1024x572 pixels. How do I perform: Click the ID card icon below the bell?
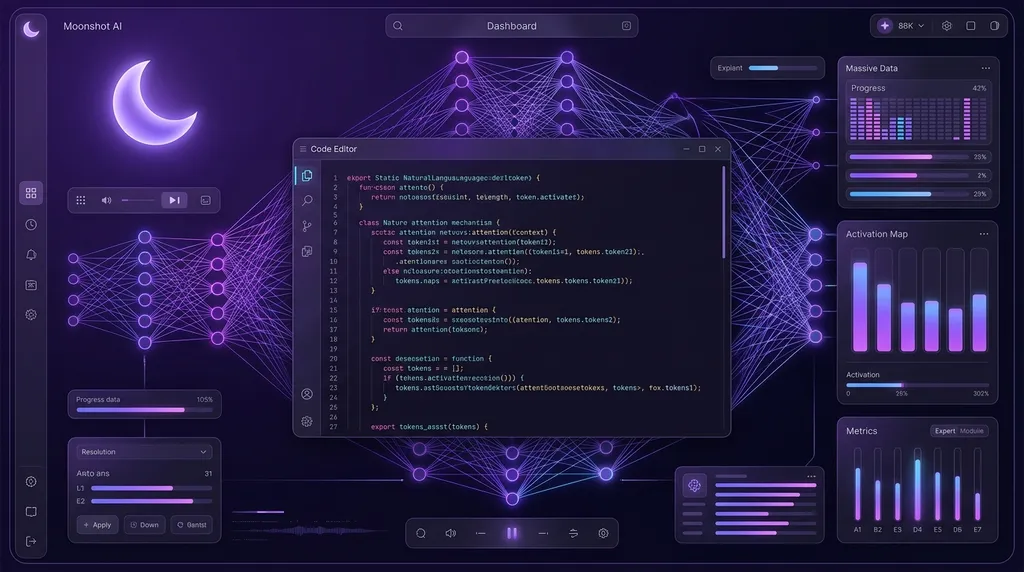click(31, 285)
